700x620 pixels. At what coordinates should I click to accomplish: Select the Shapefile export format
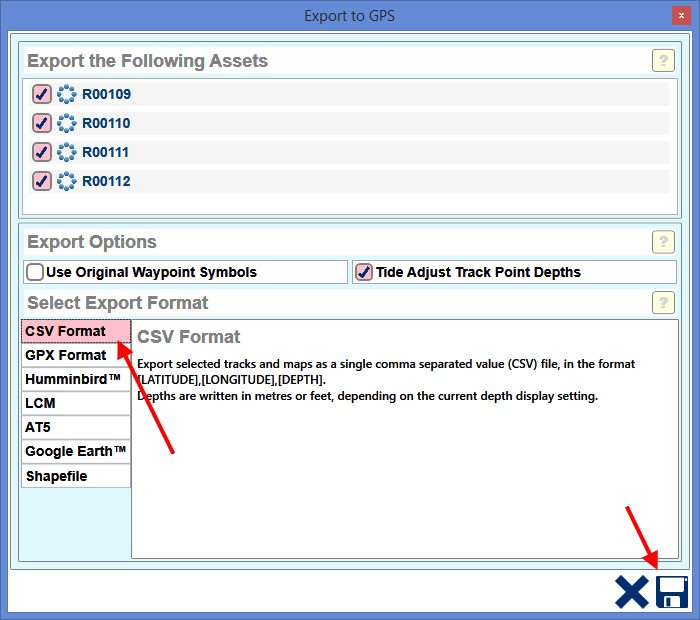[x=76, y=476]
